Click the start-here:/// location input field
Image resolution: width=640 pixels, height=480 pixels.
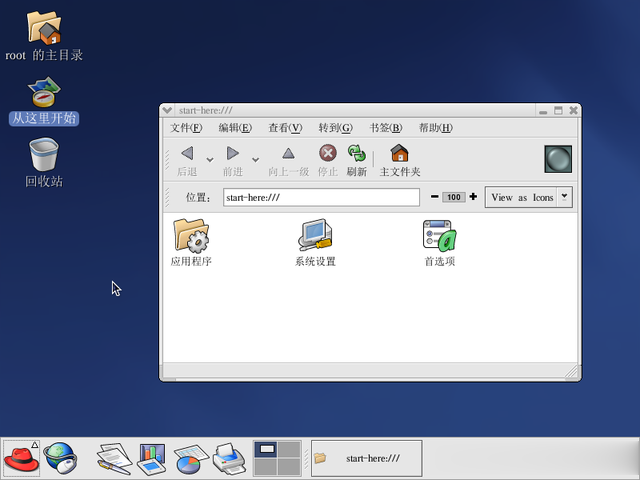(x=321, y=198)
